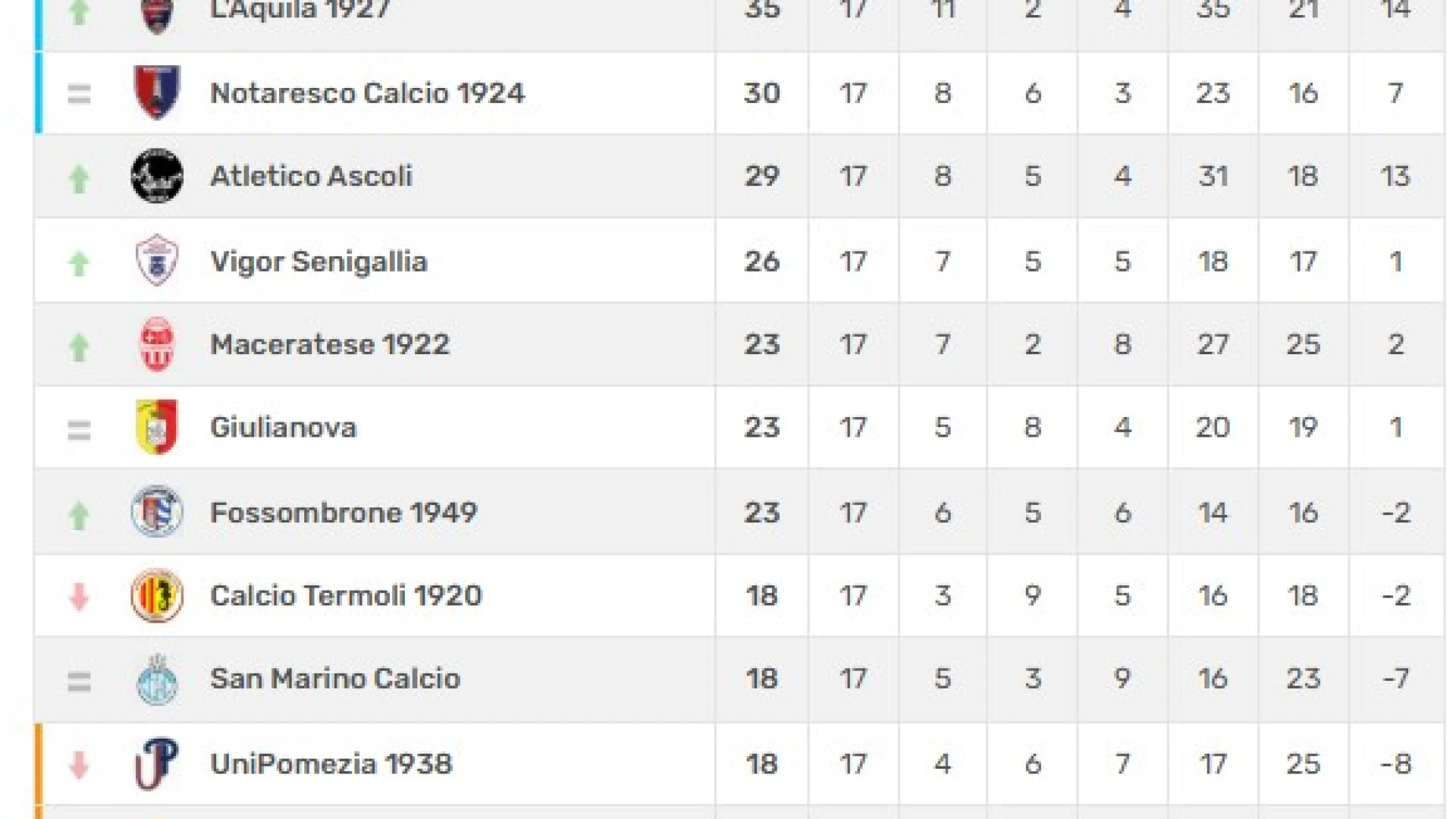Click the red down arrow beside Calcio Termoli
The image size is (1456, 819).
[x=79, y=597]
